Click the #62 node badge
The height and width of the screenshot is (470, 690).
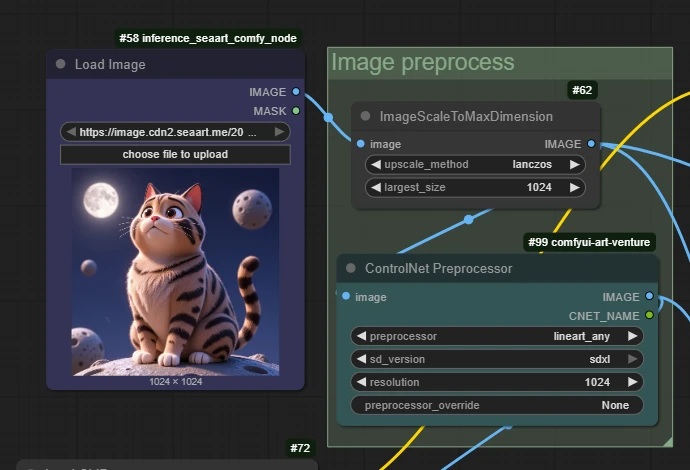[x=582, y=90]
